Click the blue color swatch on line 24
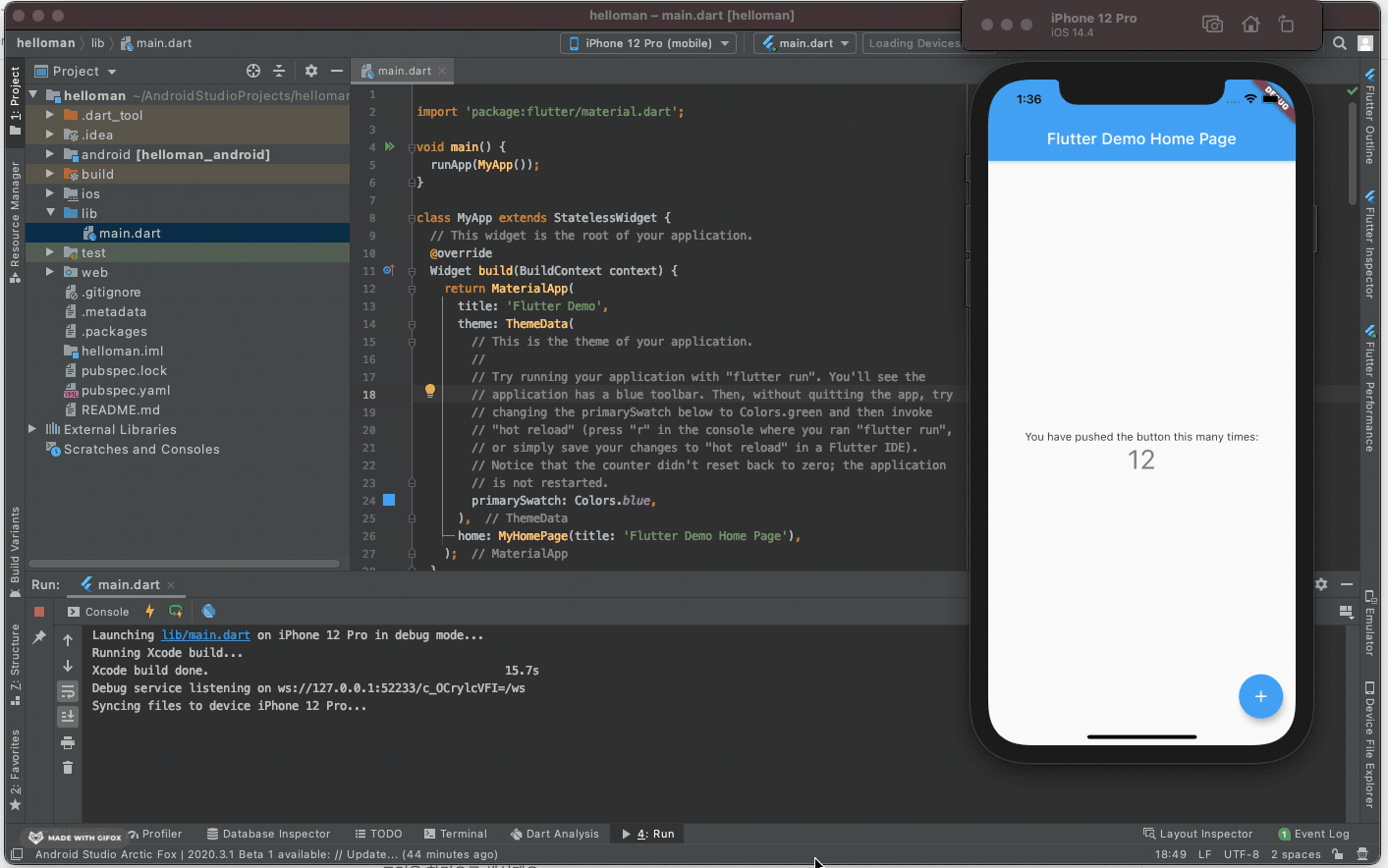Viewport: 1388px width, 868px height. click(389, 500)
